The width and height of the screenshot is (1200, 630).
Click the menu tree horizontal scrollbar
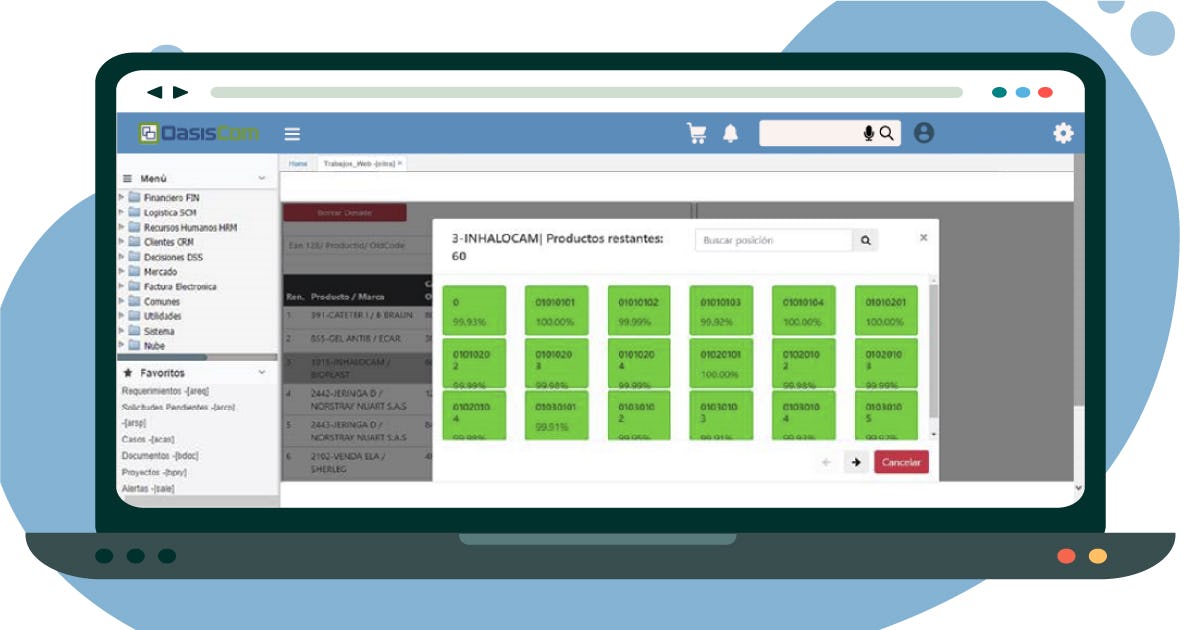[x=162, y=356]
